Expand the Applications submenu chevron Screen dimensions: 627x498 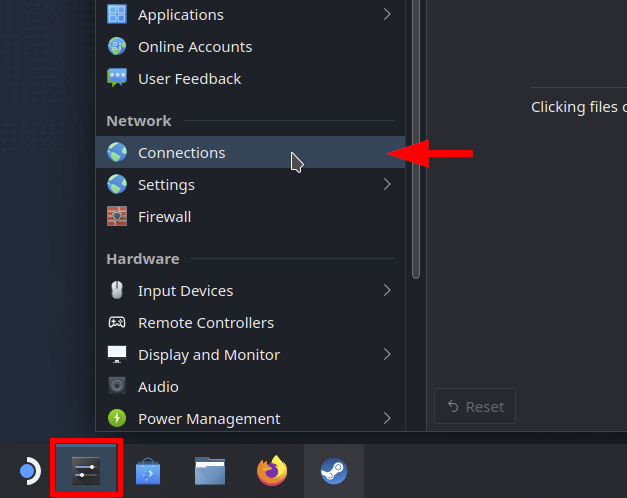[x=387, y=14]
